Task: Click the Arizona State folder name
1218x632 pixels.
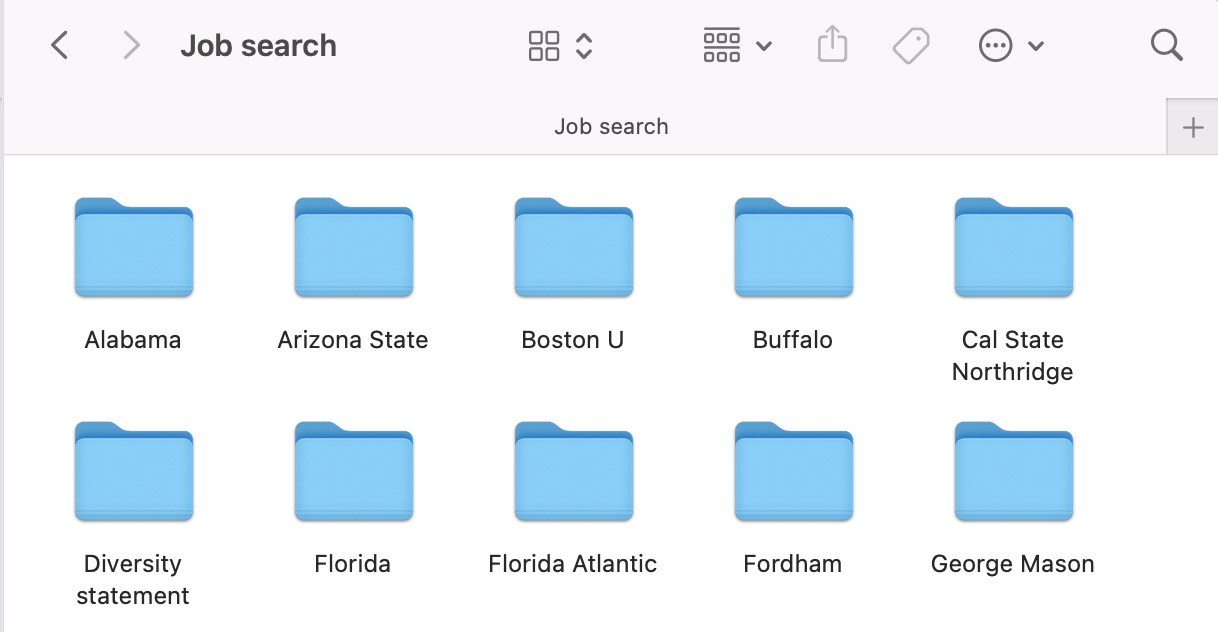Action: (353, 340)
